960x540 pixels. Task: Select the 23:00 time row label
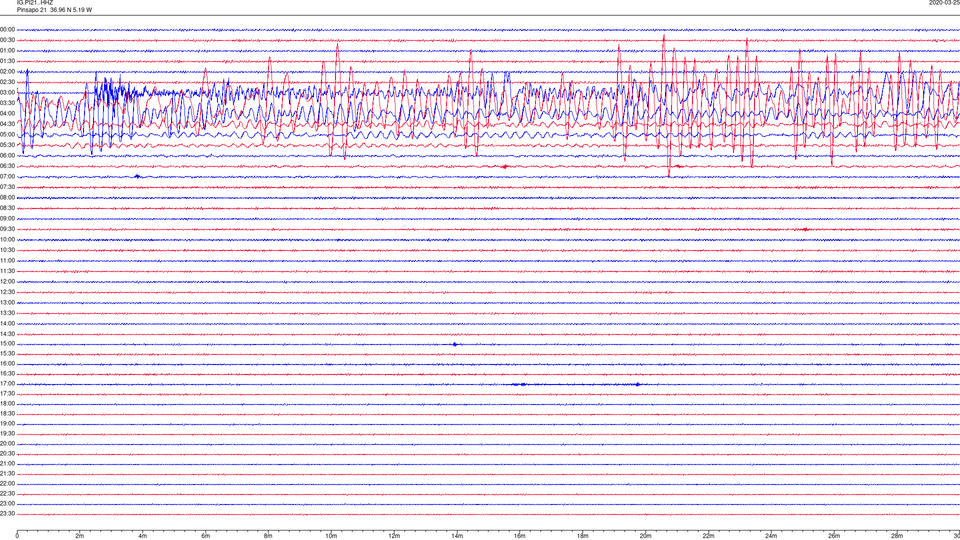tap(7, 504)
